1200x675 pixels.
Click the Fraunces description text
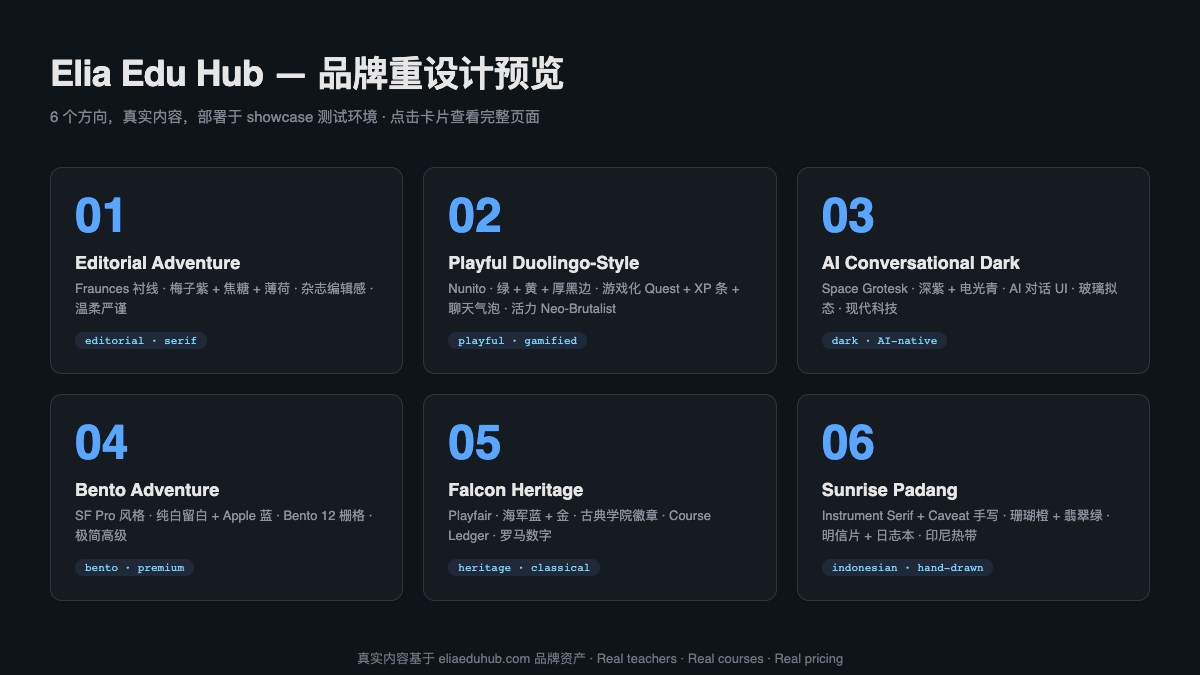[225, 298]
